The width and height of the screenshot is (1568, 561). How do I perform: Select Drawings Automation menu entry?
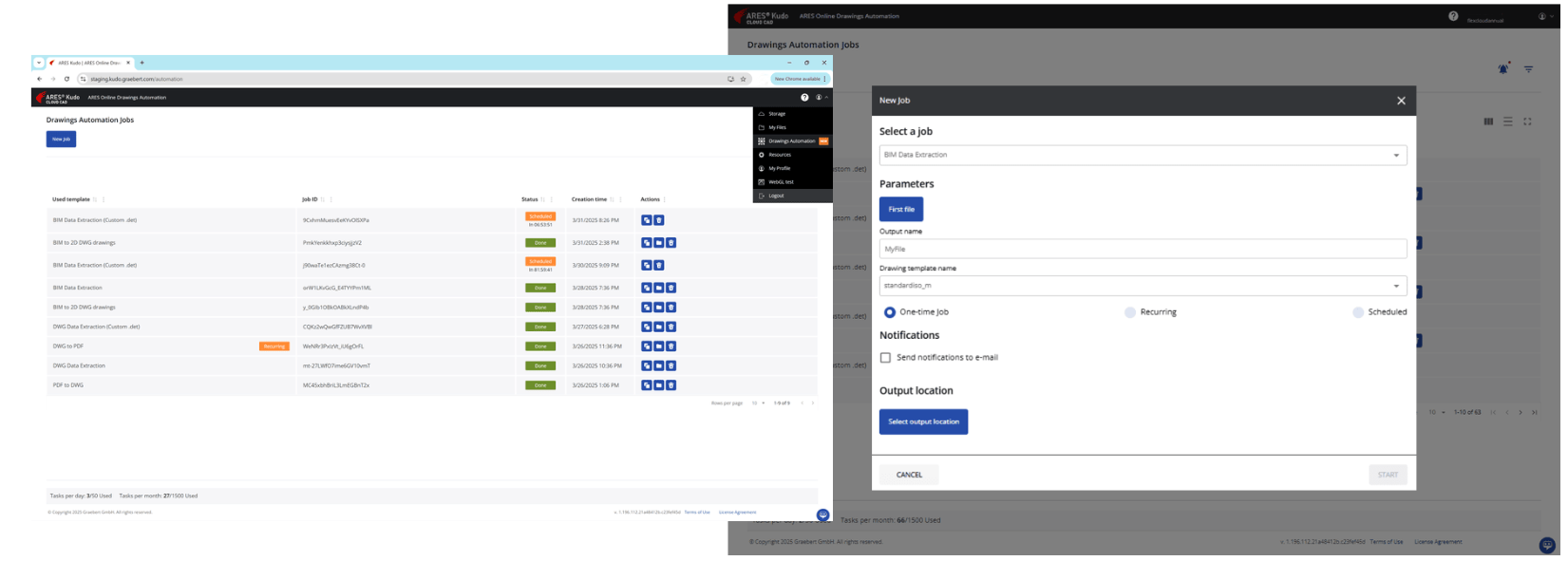[792, 140]
